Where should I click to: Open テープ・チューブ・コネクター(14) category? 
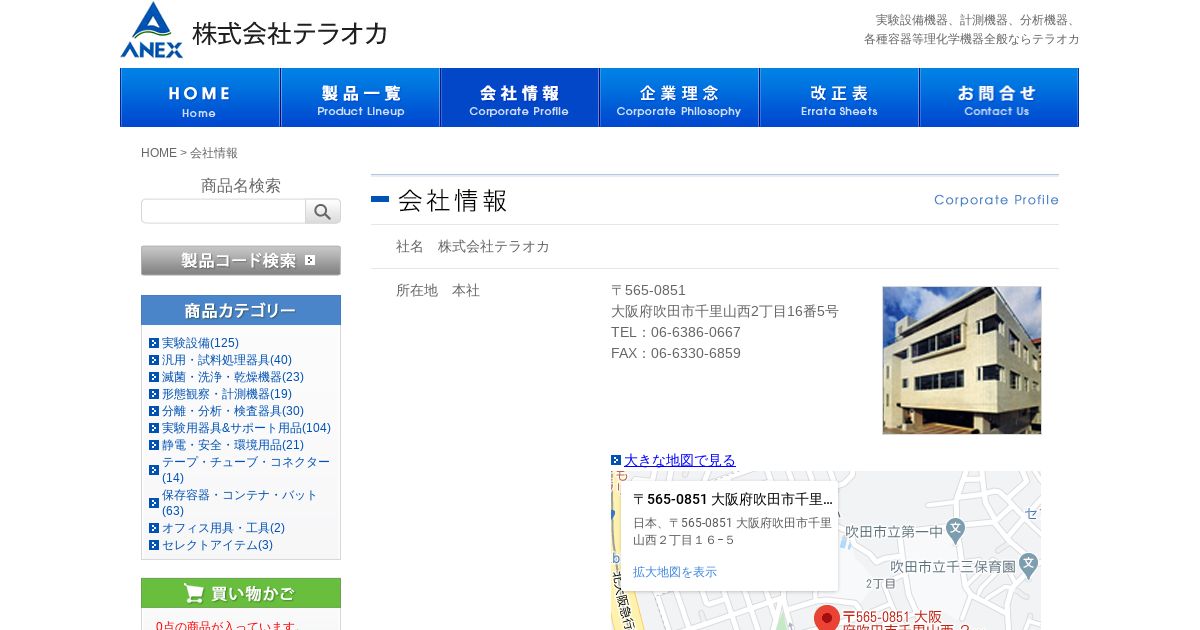[246, 470]
